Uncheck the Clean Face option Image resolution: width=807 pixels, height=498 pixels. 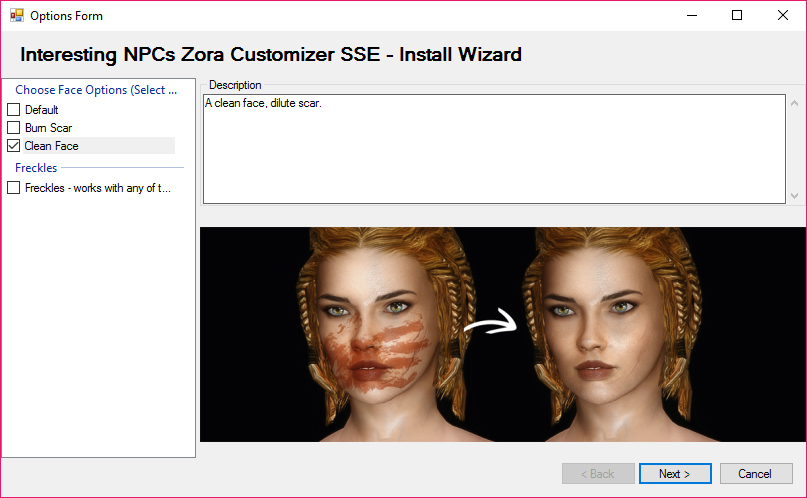pos(14,146)
